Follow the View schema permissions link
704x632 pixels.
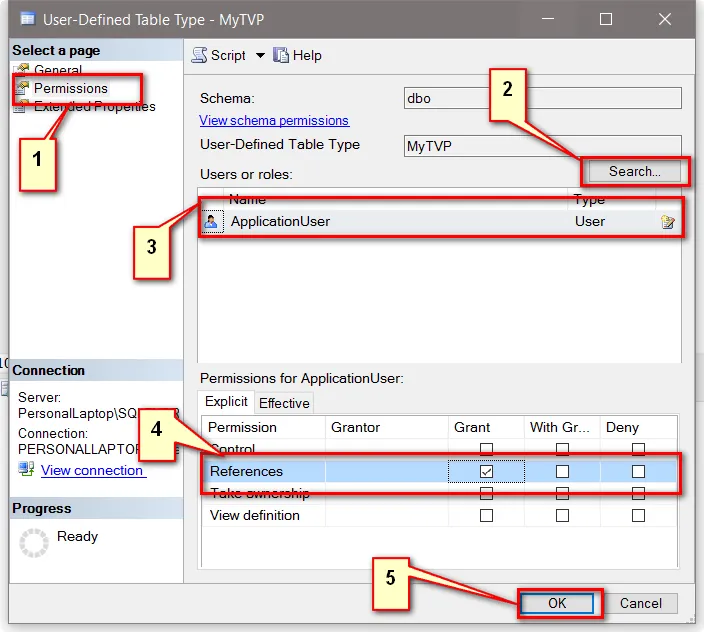point(274,121)
